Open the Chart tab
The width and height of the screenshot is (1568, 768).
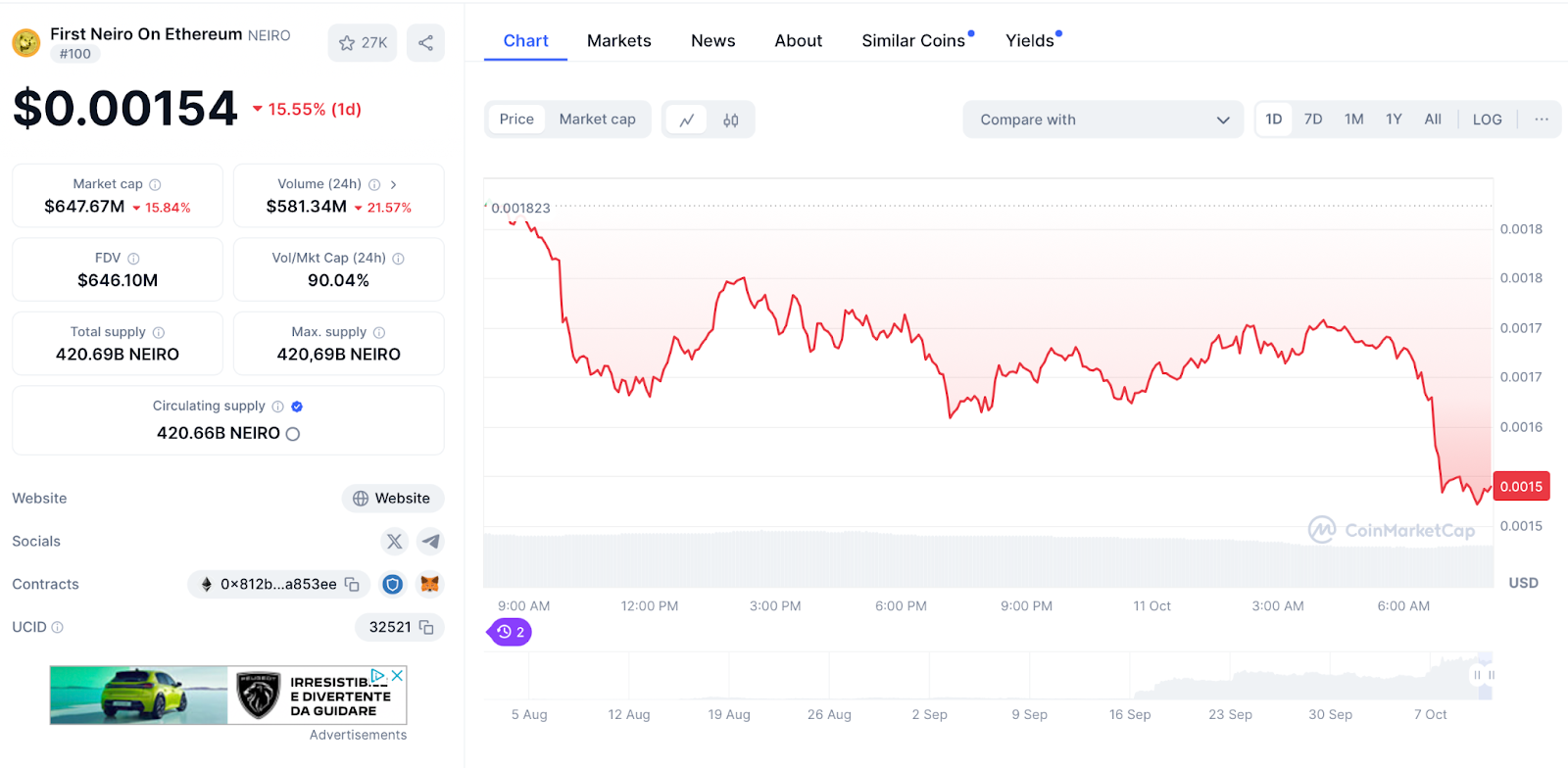(x=526, y=41)
